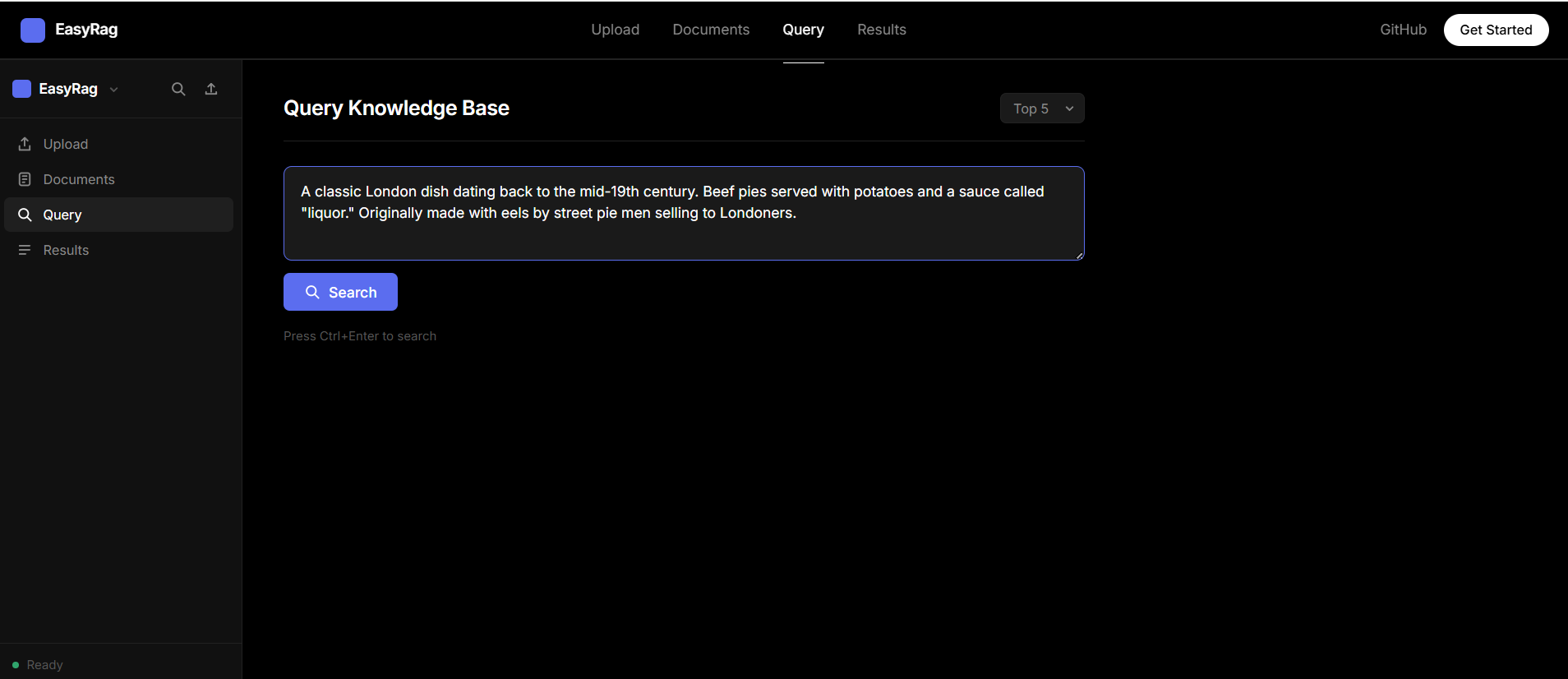Click the Search button
The image size is (1568, 679).
[x=340, y=292]
